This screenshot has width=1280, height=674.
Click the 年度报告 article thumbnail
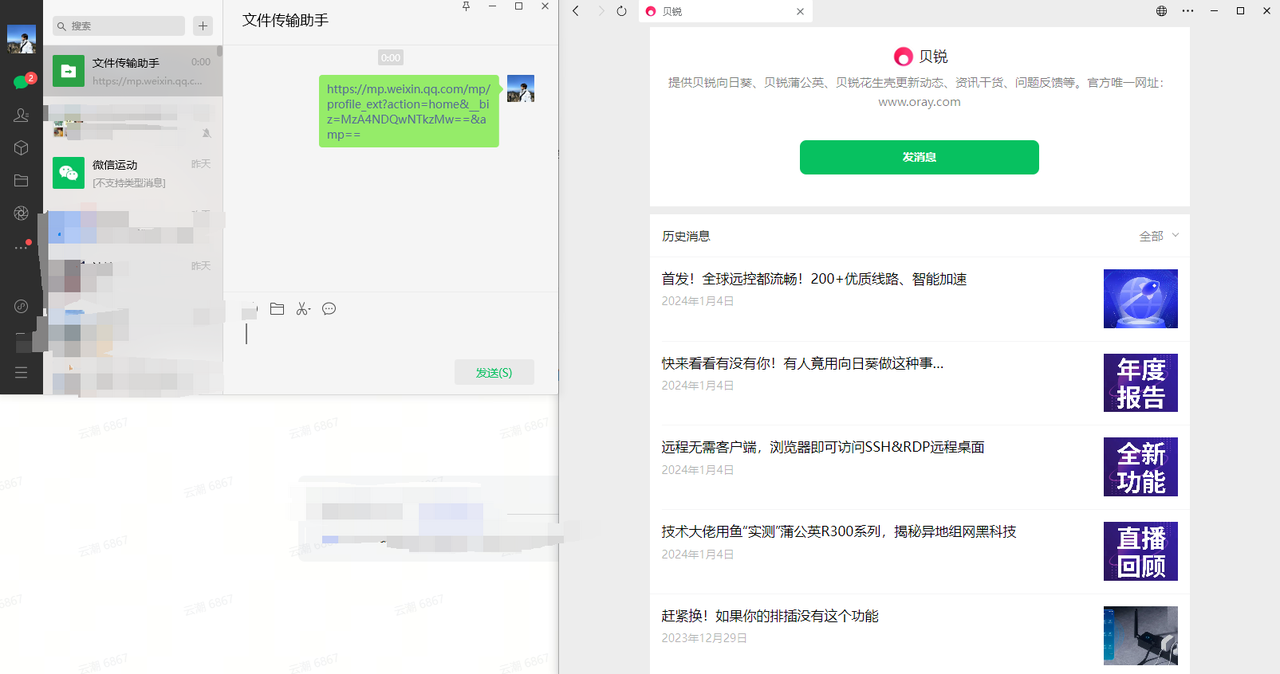pos(1141,382)
